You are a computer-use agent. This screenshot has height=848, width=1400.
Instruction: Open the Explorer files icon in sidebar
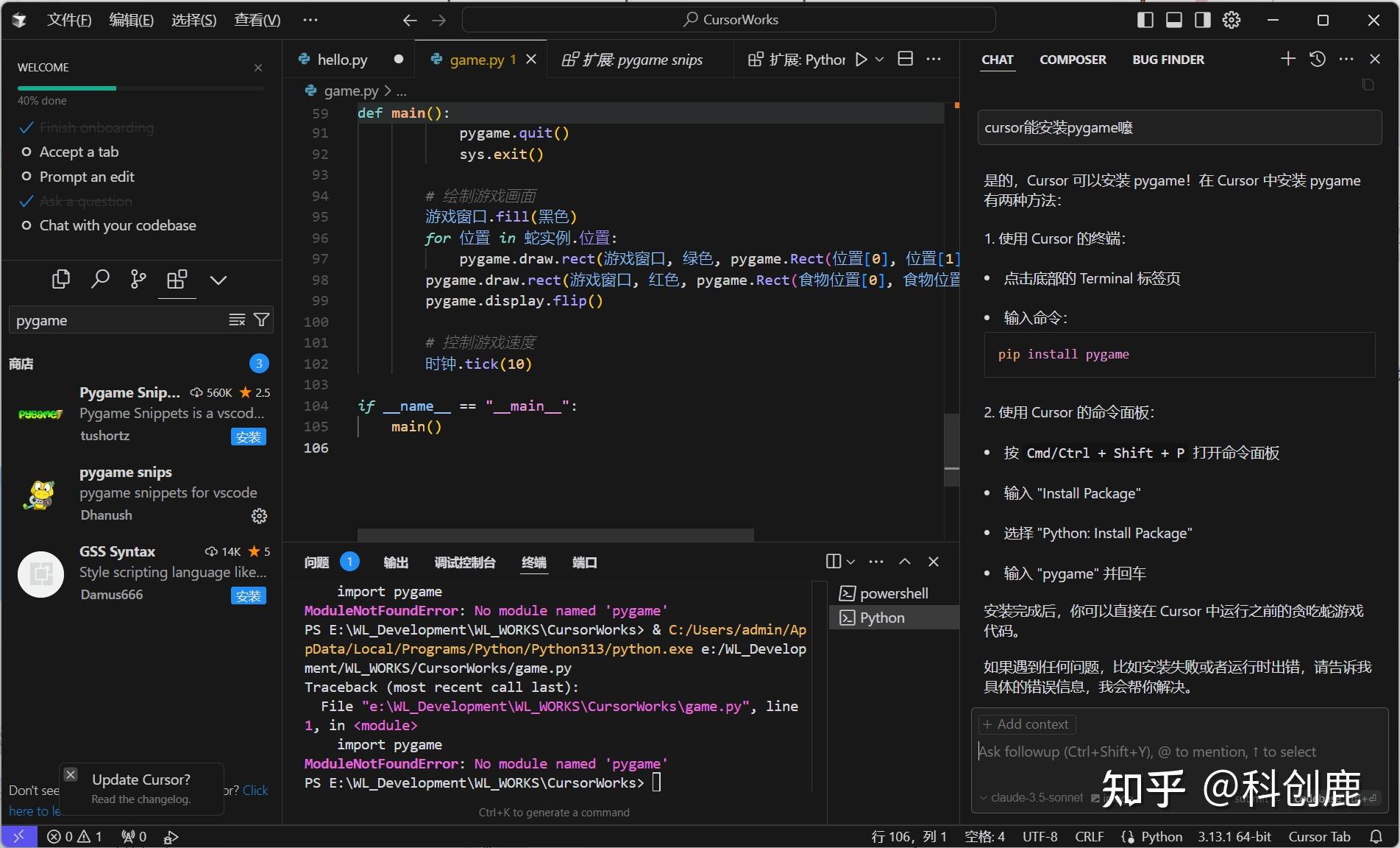click(61, 280)
